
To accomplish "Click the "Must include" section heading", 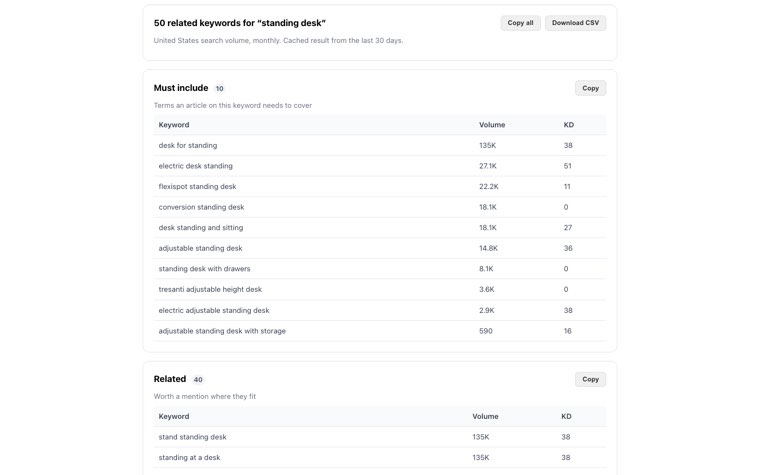I will 181,88.
